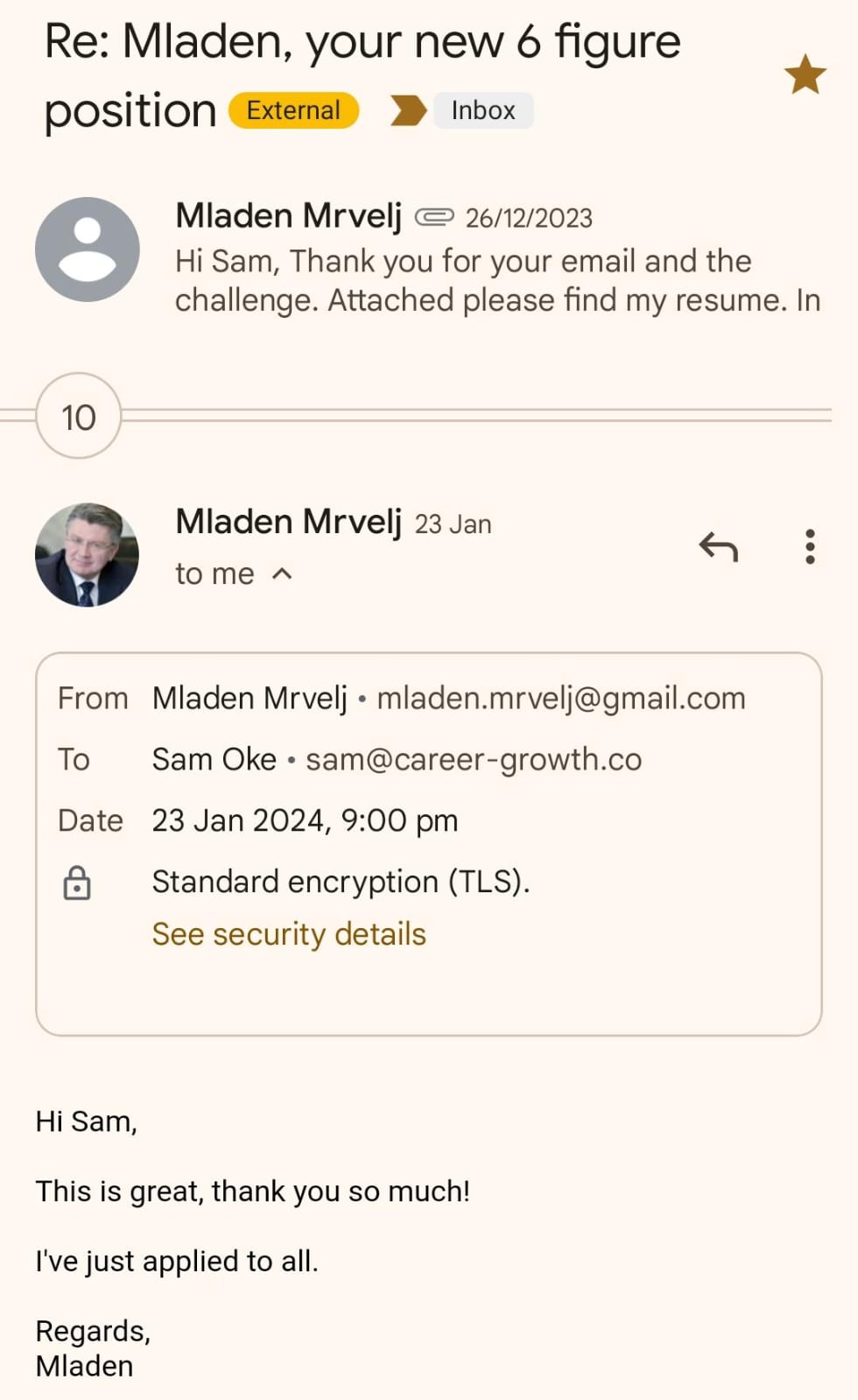Click the Standard encryption (TLS) text
This screenshot has width=858, height=1400.
point(341,882)
